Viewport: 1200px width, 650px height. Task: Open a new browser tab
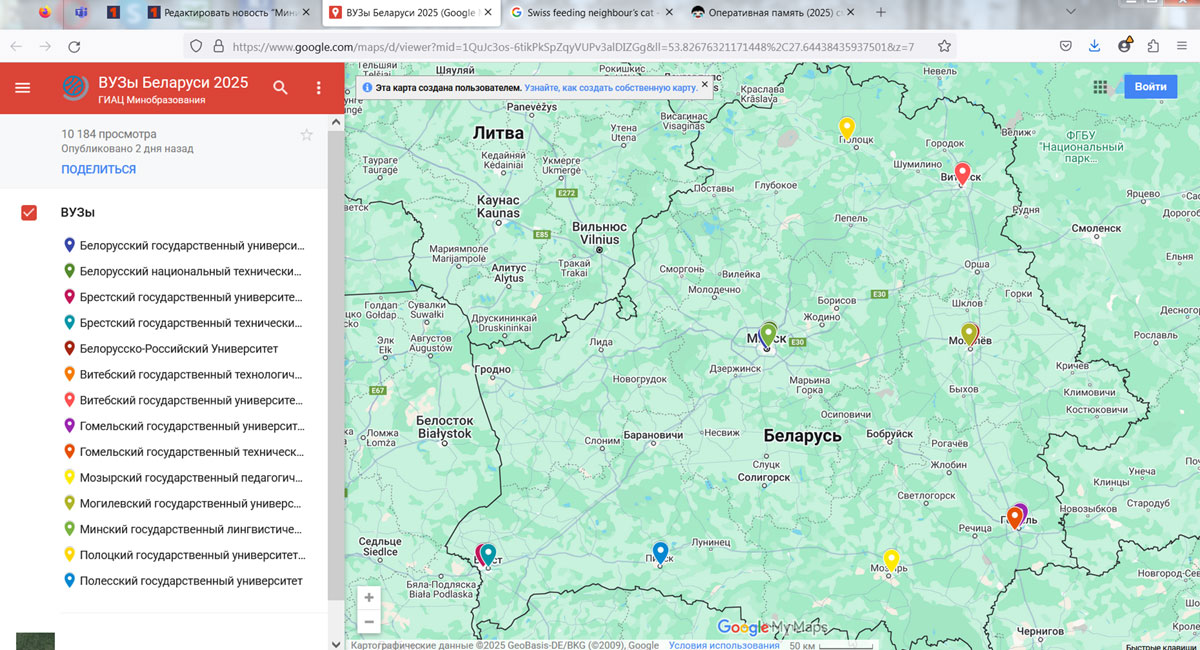880,13
